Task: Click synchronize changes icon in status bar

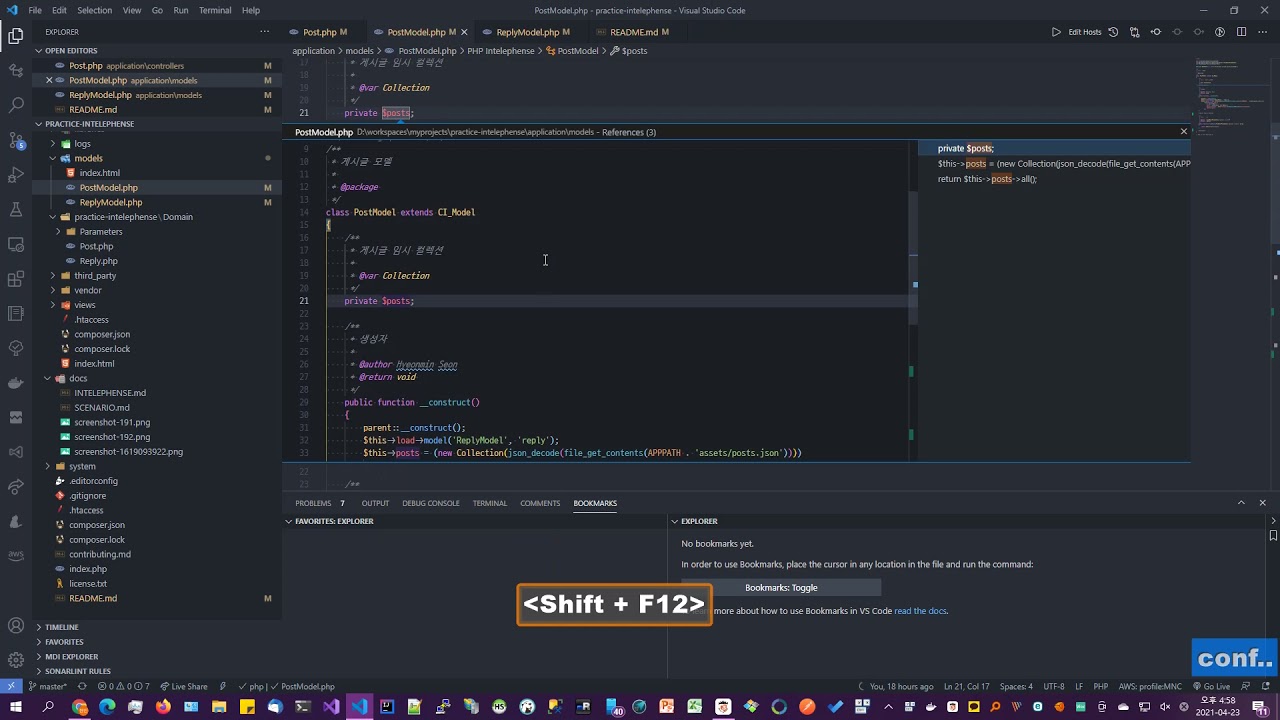Action: [x=83, y=686]
